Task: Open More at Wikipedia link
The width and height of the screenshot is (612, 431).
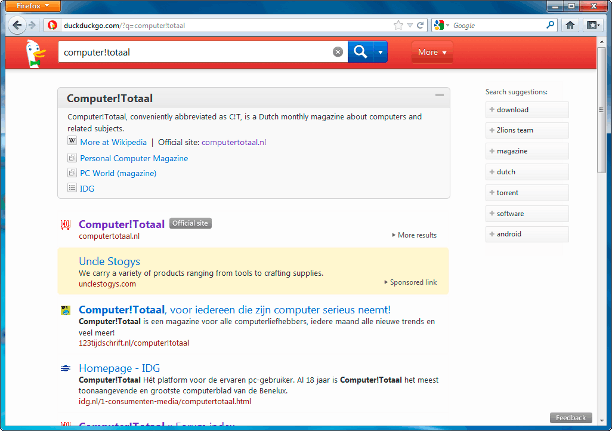Action: pos(113,142)
